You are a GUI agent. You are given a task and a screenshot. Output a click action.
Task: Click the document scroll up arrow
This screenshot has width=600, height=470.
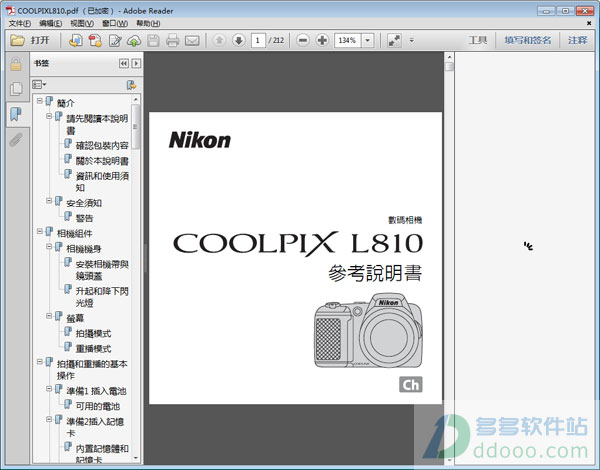(449, 57)
